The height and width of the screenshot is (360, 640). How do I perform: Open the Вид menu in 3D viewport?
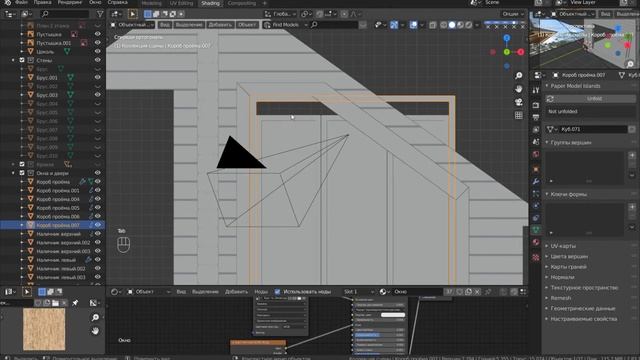pos(164,25)
